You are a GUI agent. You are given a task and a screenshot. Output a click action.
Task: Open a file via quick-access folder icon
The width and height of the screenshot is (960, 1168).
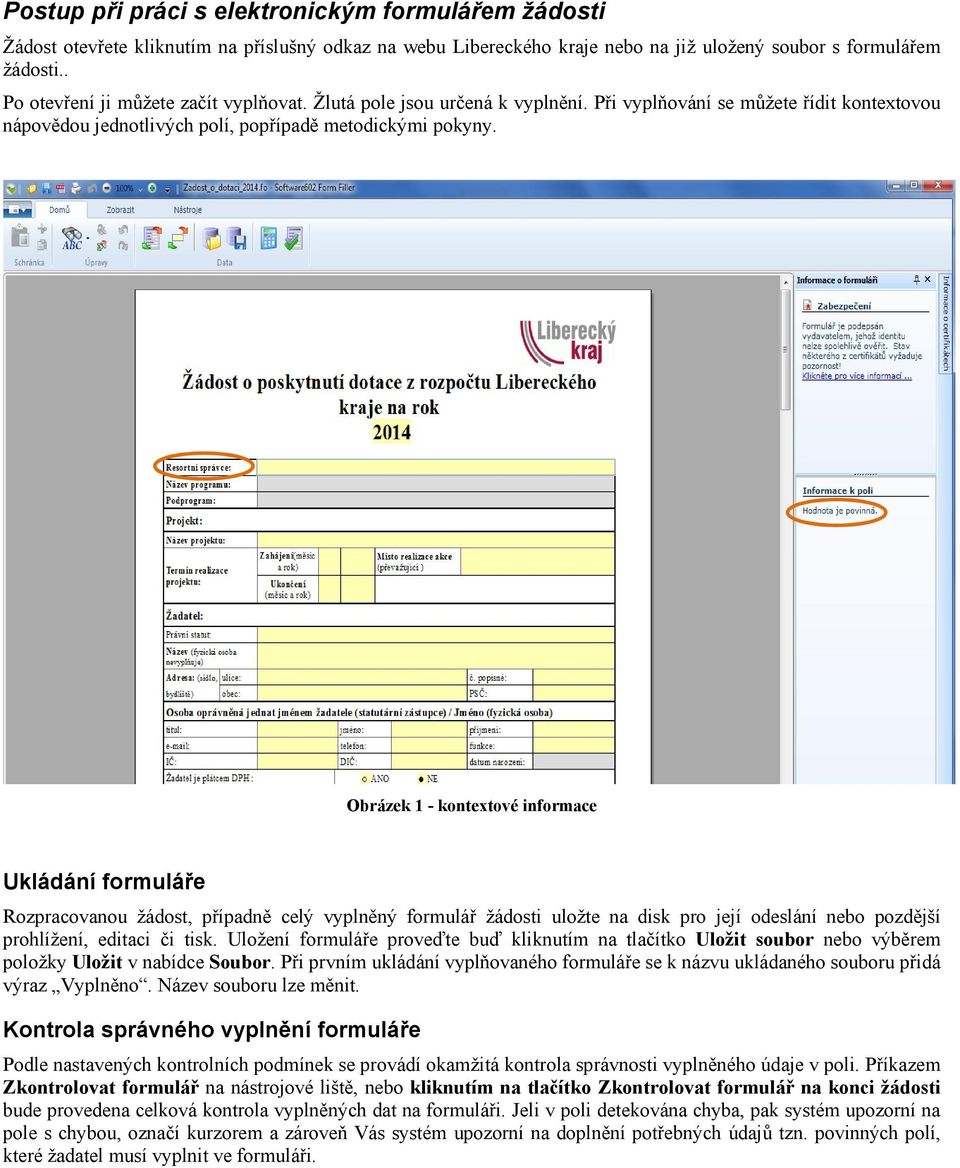32,188
